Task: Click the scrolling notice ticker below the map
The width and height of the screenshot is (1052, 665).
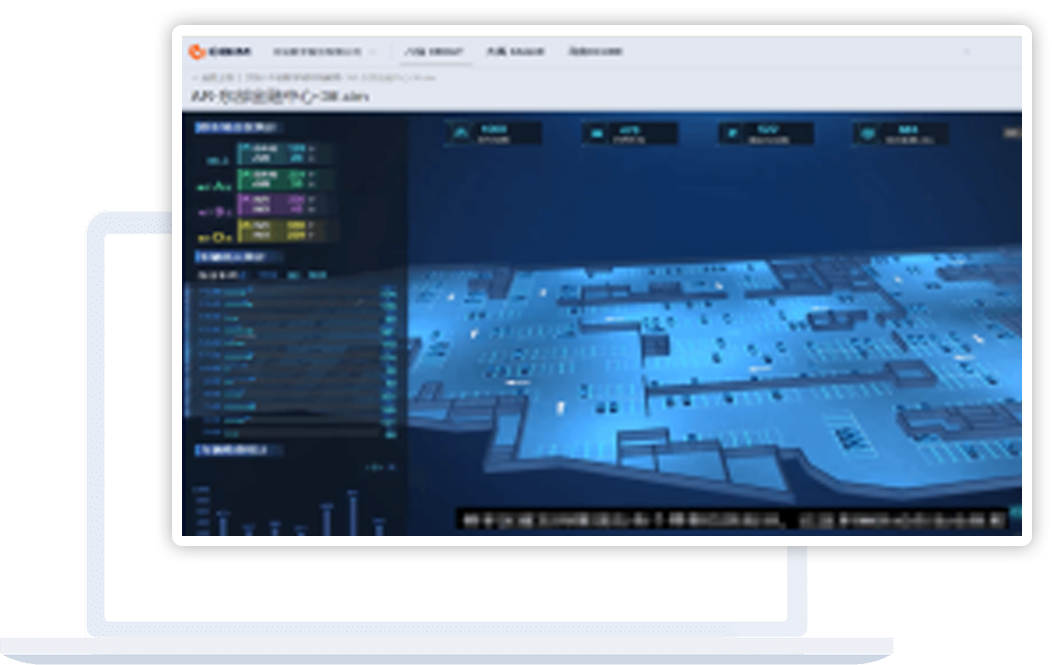Action: (730, 520)
